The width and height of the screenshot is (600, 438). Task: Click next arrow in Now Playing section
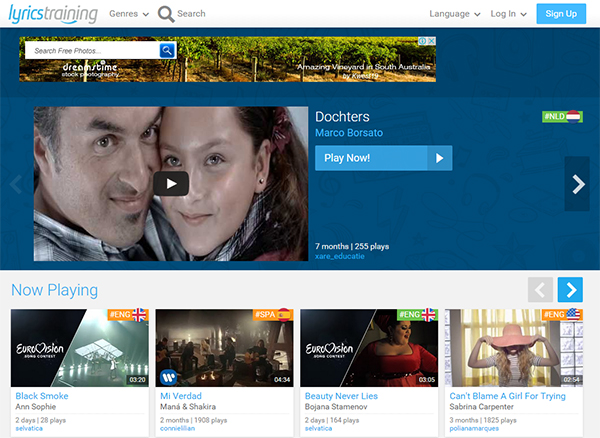(570, 290)
